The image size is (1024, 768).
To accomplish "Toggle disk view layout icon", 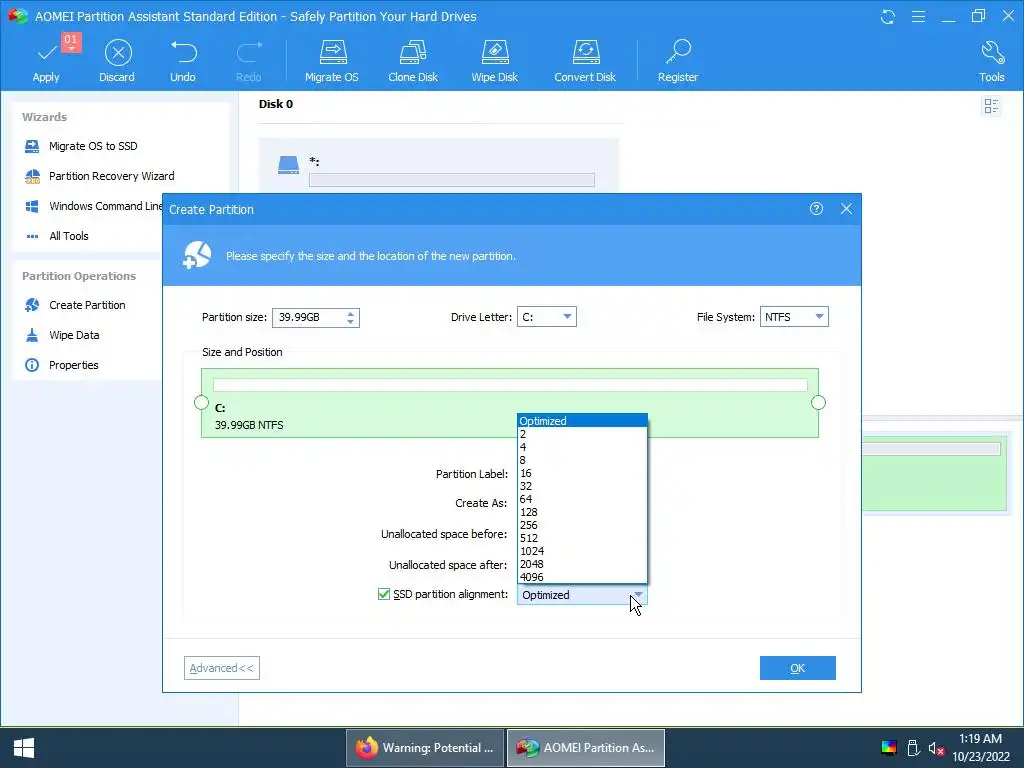I will click(991, 106).
